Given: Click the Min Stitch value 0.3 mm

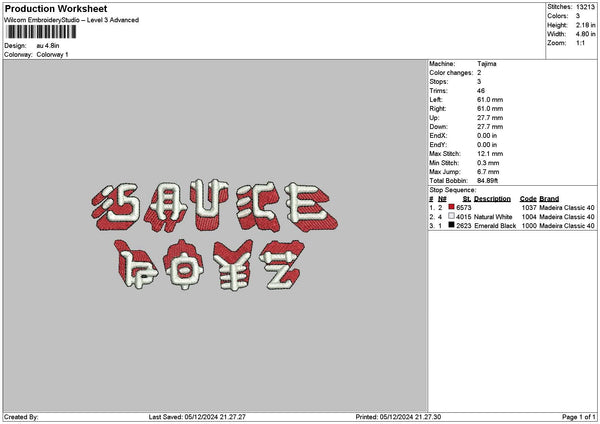Looking at the screenshot, I should [488, 163].
